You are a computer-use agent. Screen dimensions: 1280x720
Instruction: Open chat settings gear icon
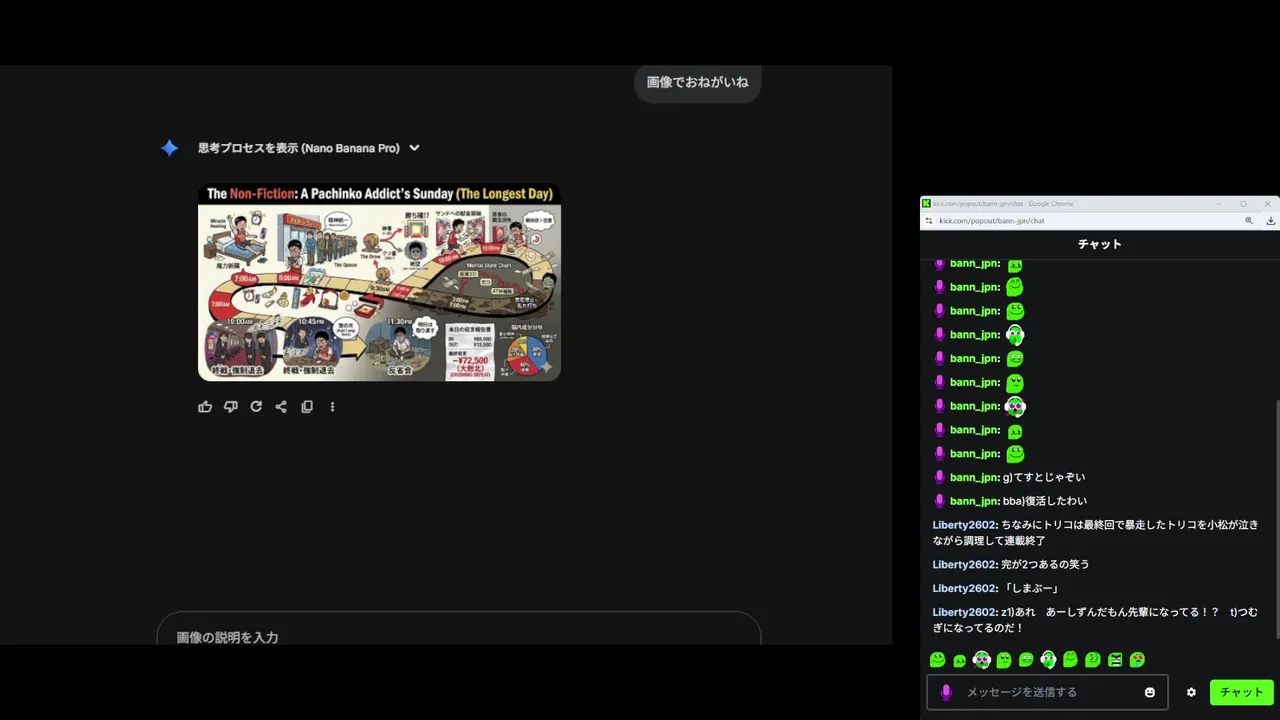click(x=1191, y=692)
